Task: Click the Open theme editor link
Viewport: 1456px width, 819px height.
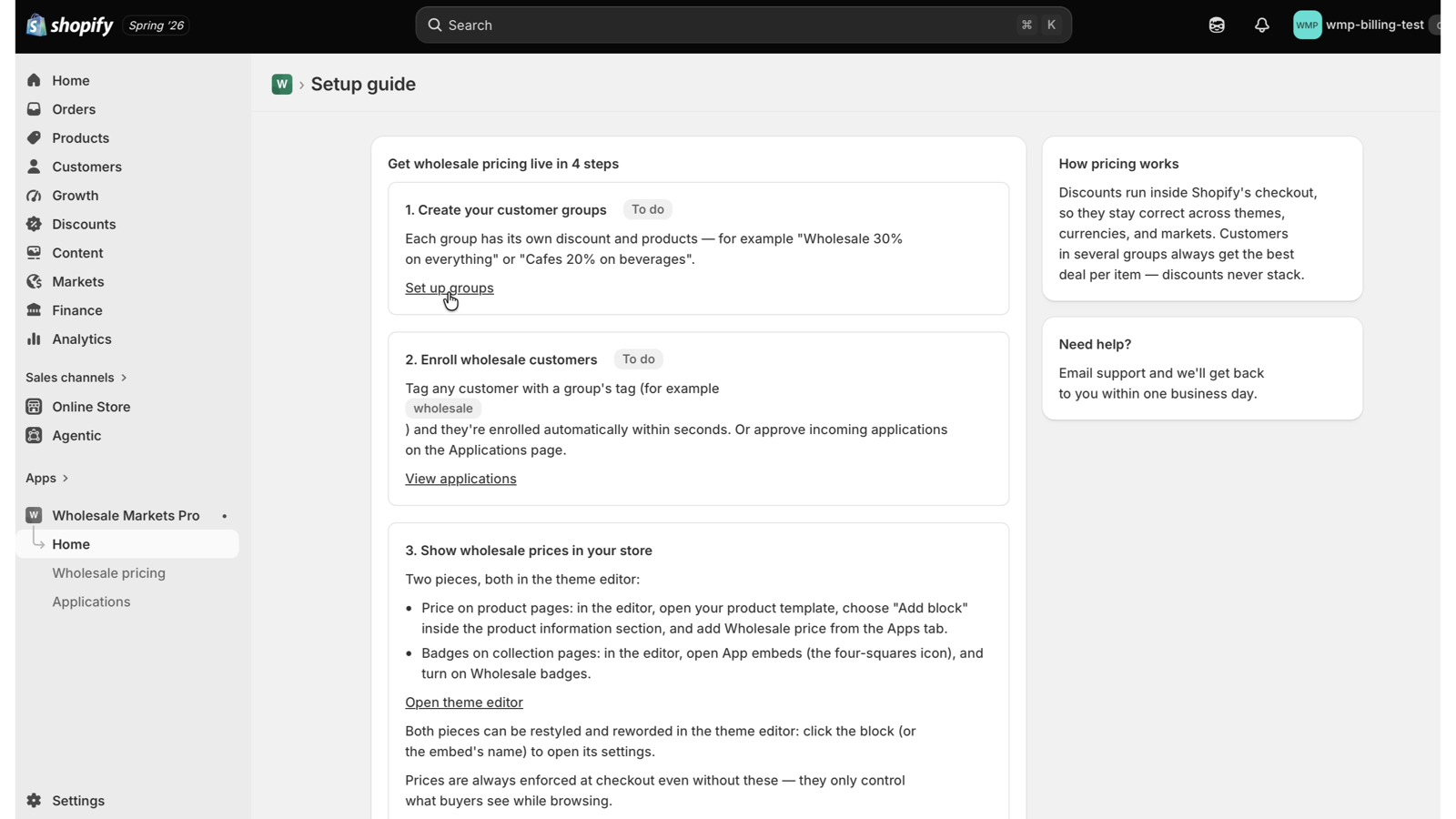Action: coord(464,703)
